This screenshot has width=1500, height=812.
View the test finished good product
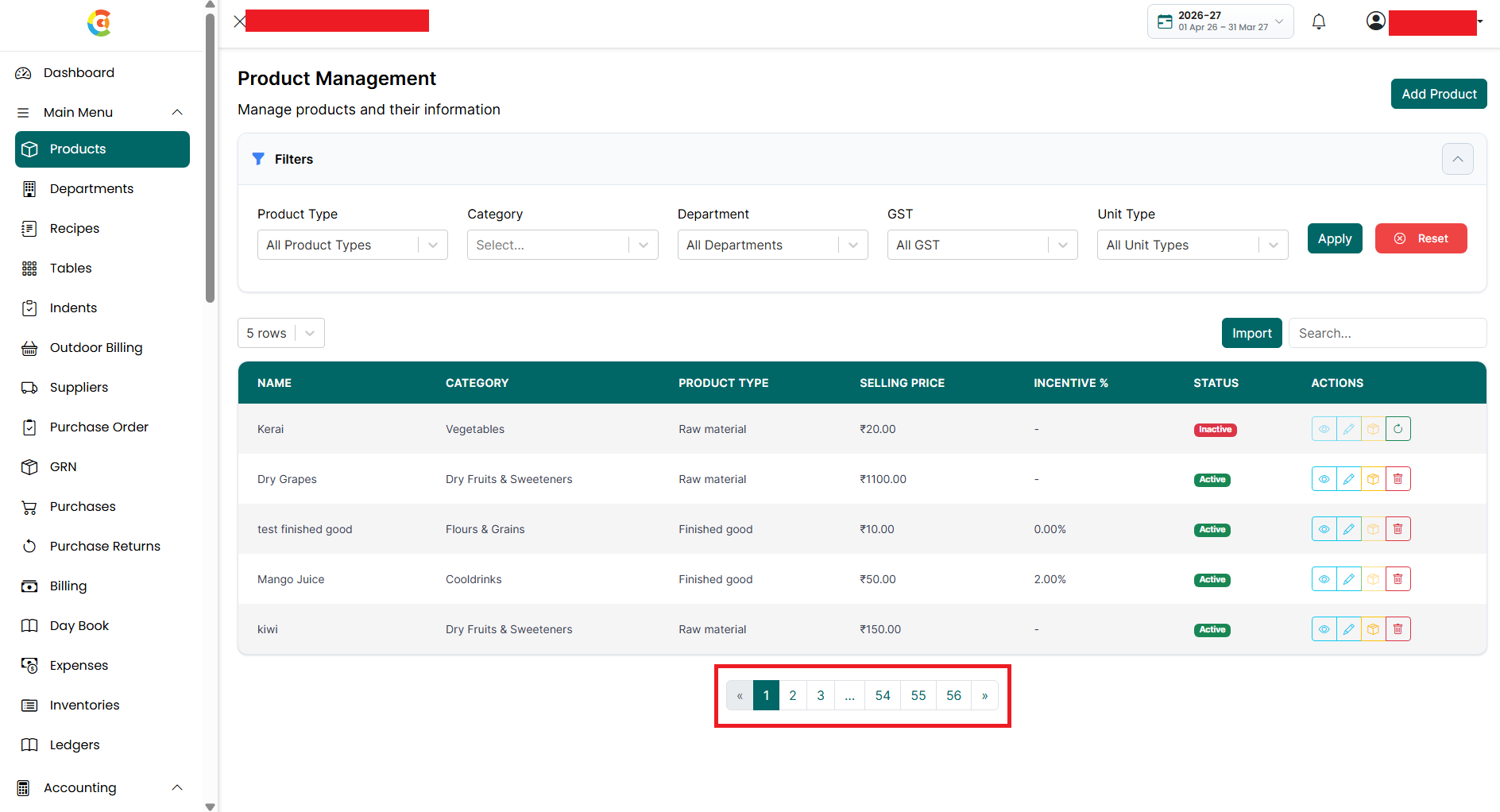pyautogui.click(x=1324, y=529)
